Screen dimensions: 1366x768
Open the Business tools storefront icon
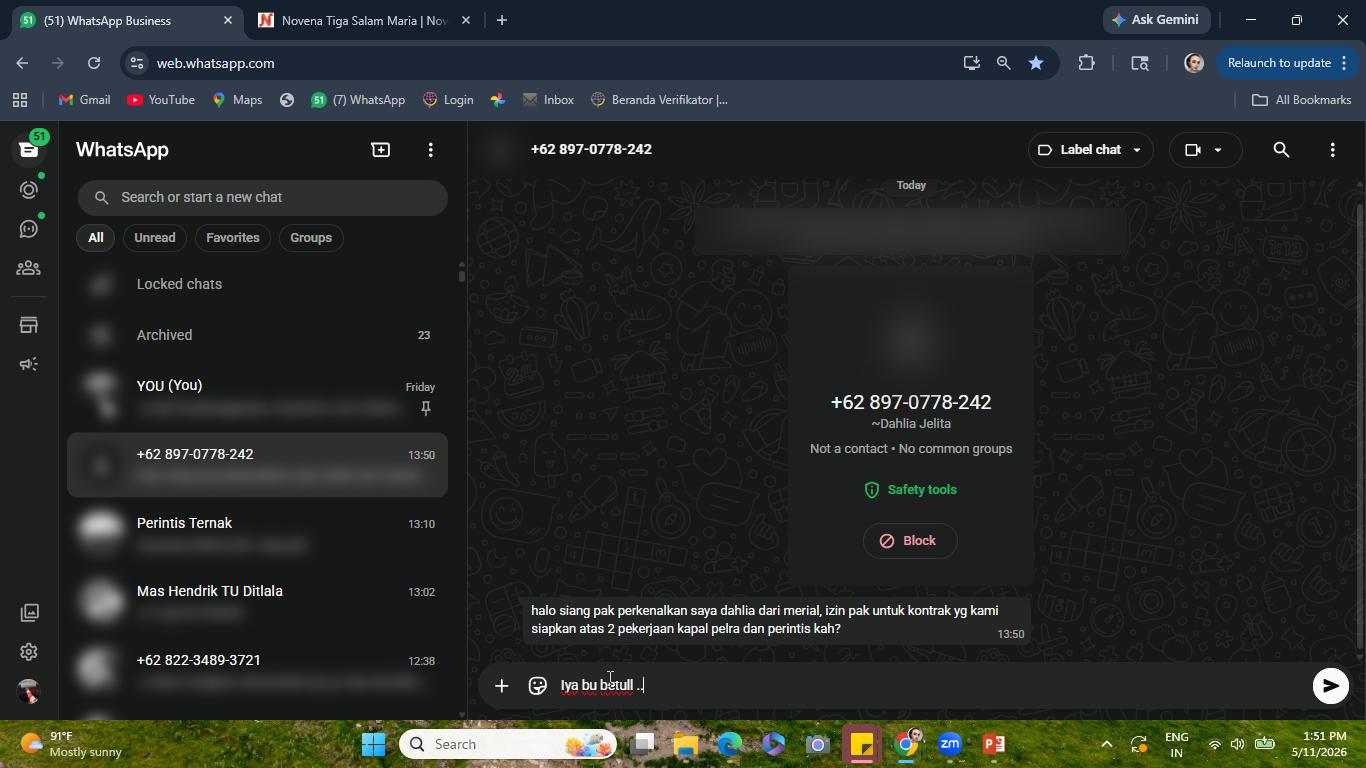28,325
